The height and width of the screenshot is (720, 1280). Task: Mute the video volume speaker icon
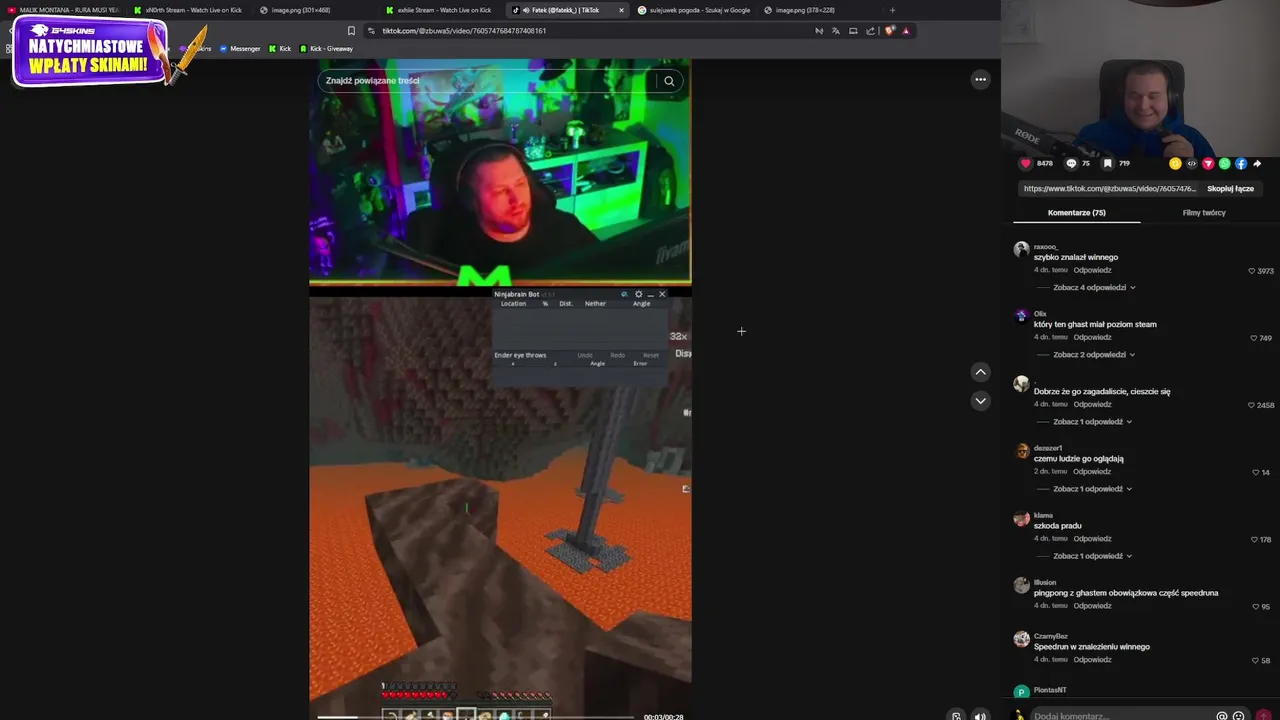(x=980, y=715)
